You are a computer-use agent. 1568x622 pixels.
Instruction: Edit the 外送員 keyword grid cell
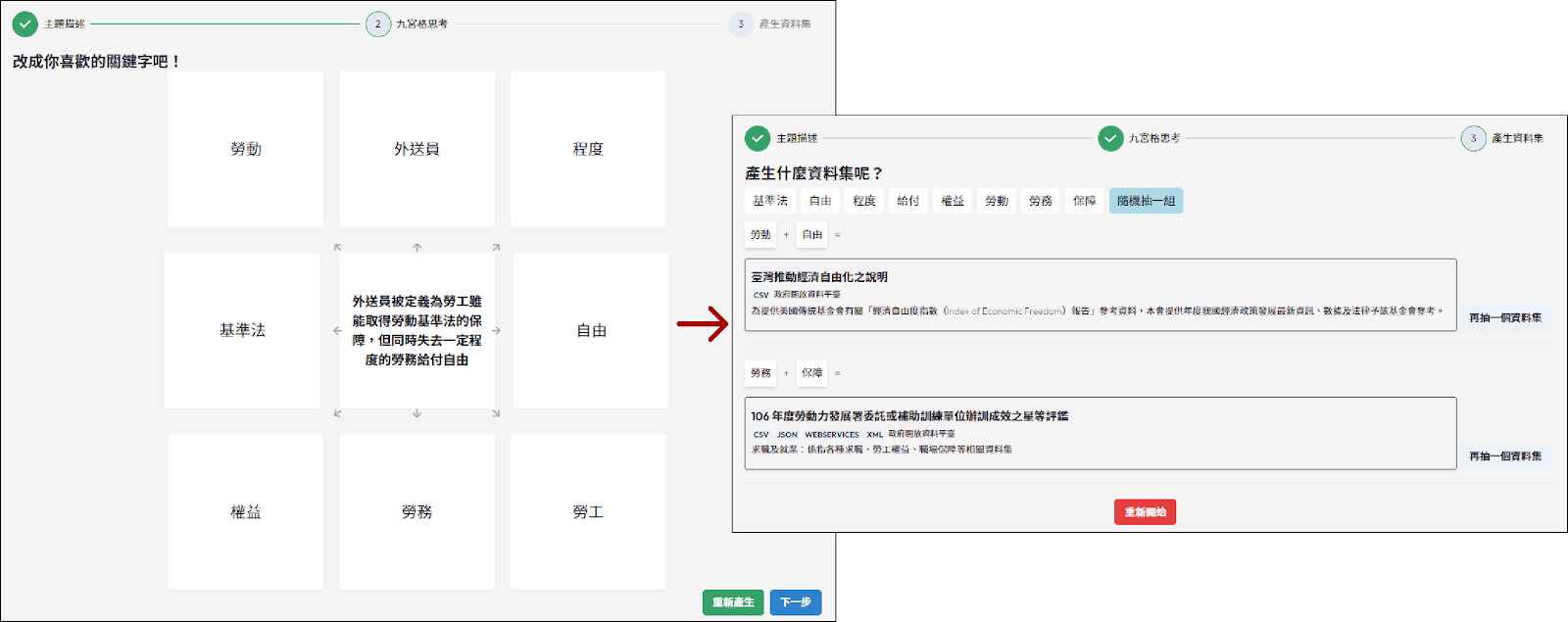417,149
